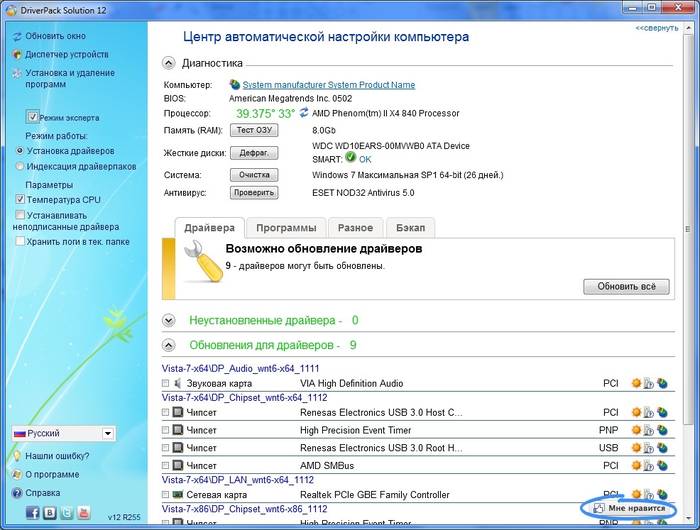Screen dimensions: 700x530
Task: Open the driver info document icon for VIA High Definition Audio
Action: (649, 383)
